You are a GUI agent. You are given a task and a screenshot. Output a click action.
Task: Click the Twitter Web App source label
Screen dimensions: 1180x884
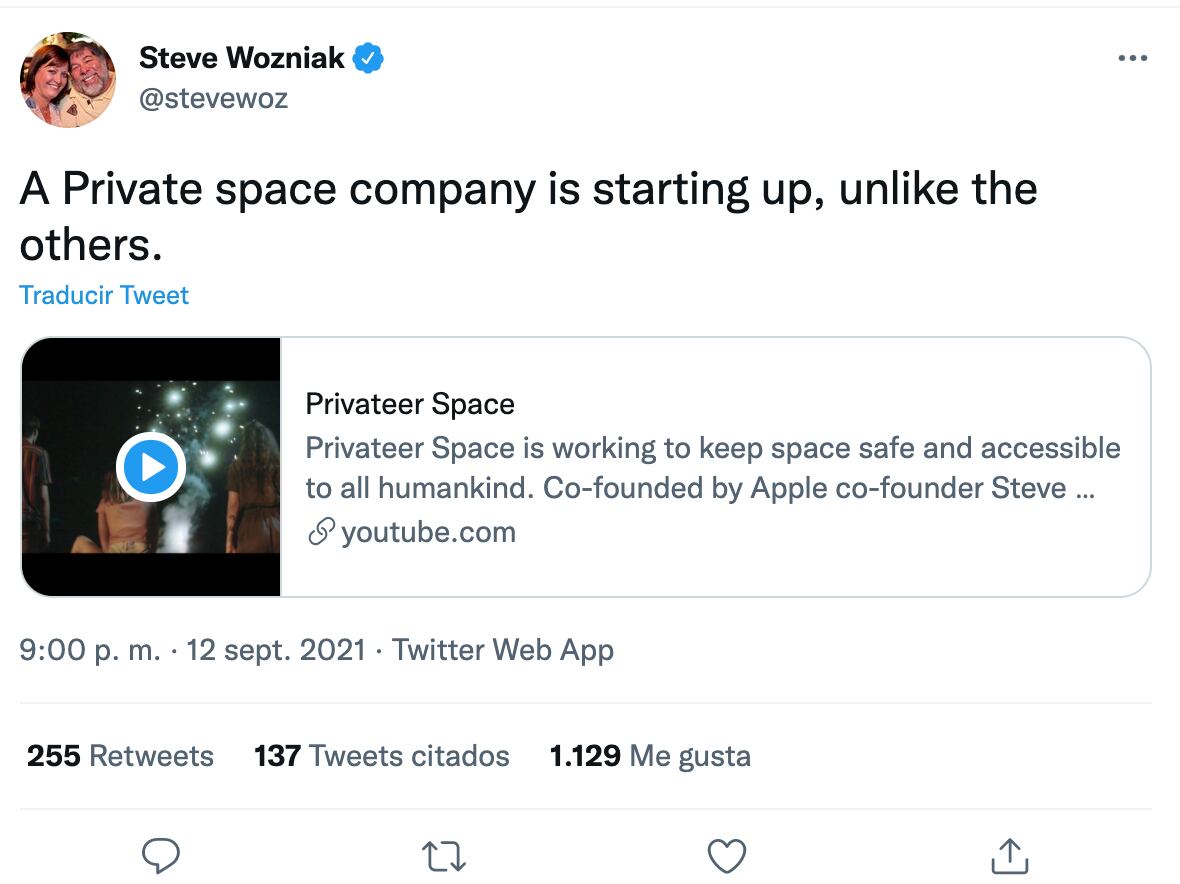pyautogui.click(x=503, y=650)
